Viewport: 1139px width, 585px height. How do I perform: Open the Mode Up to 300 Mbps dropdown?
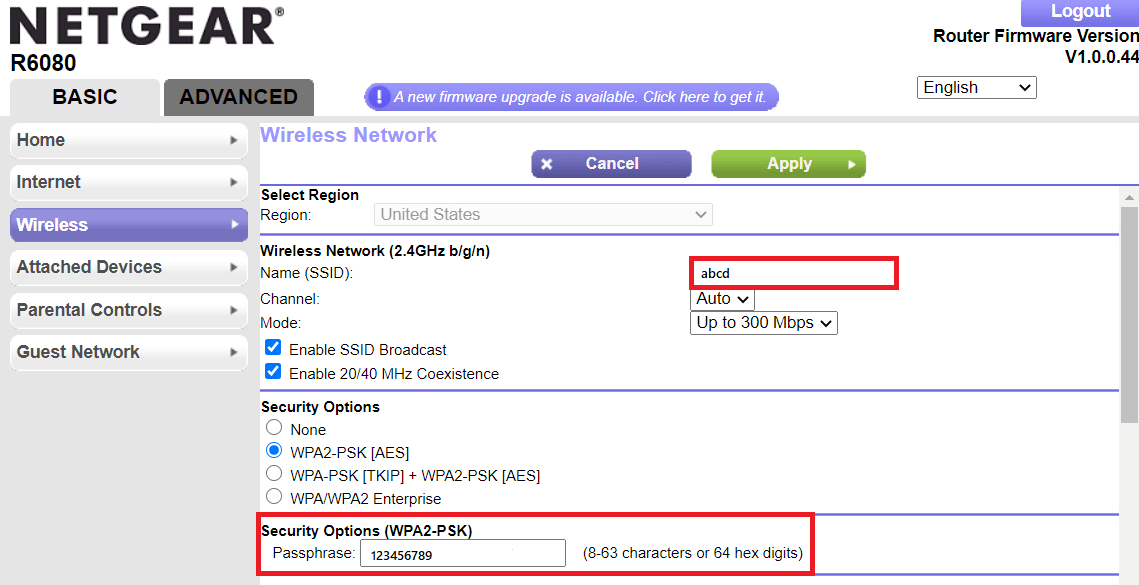763,323
